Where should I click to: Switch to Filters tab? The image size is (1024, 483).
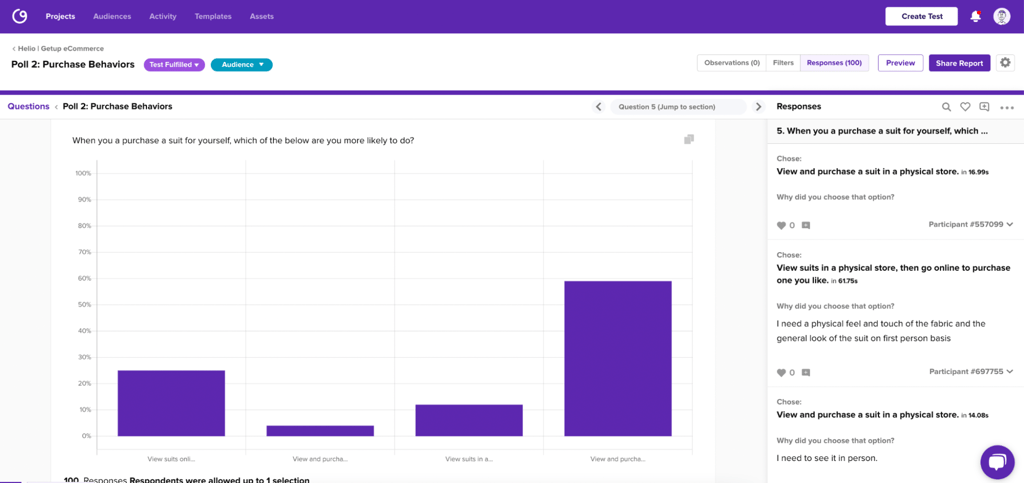click(x=783, y=63)
